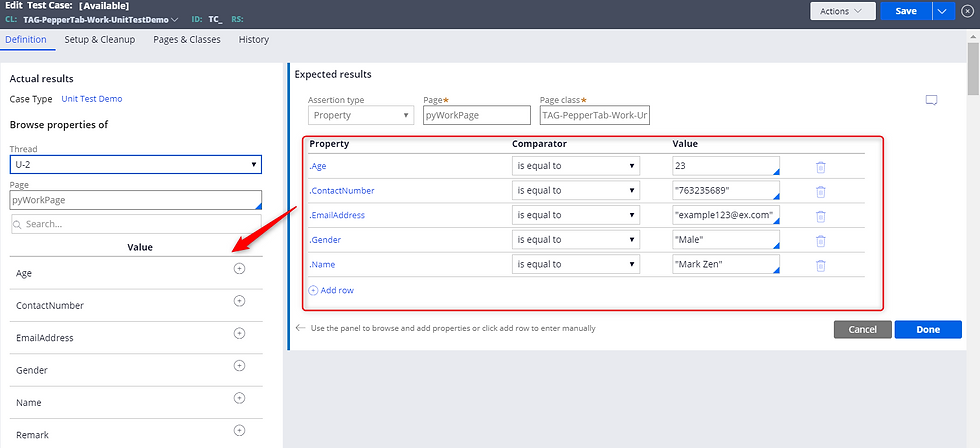The height and width of the screenshot is (448, 980).
Task: Click the Add row link
Action: click(x=332, y=290)
